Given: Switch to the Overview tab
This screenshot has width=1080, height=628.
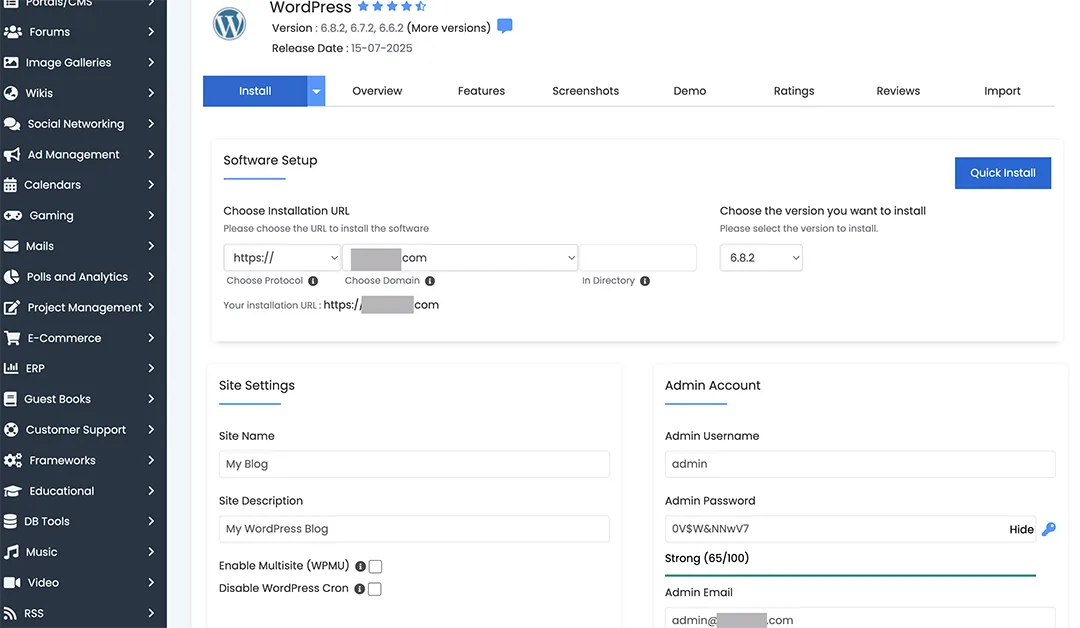Looking at the screenshot, I should coord(377,91).
